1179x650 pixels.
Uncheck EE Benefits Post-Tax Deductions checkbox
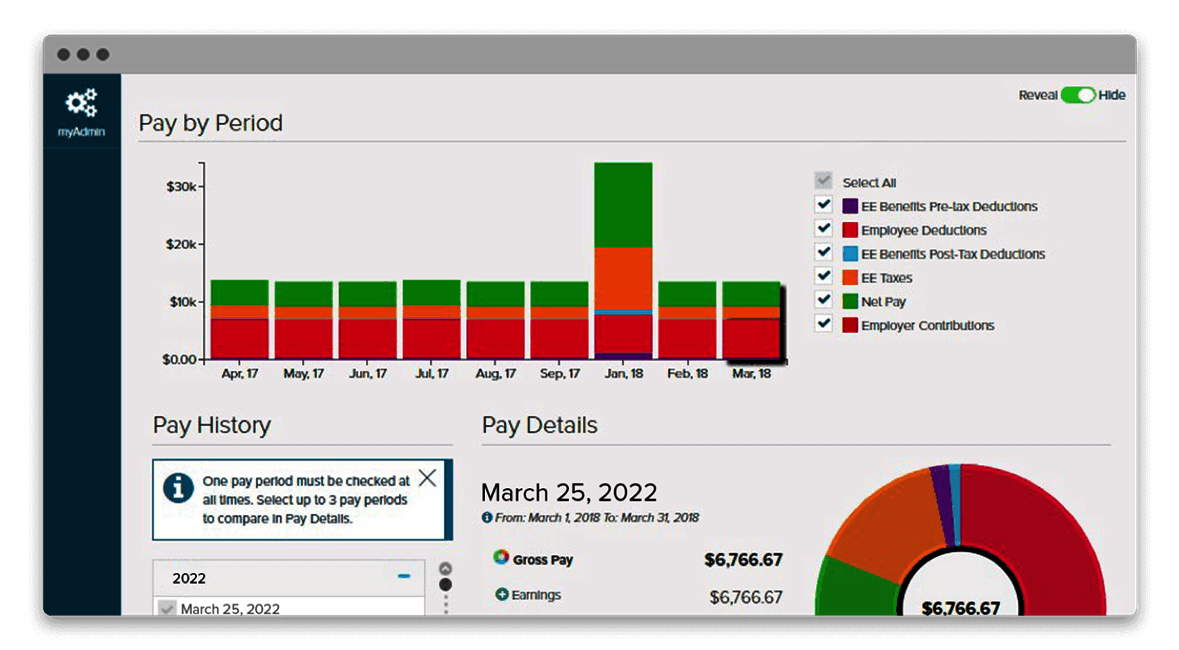[x=823, y=253]
